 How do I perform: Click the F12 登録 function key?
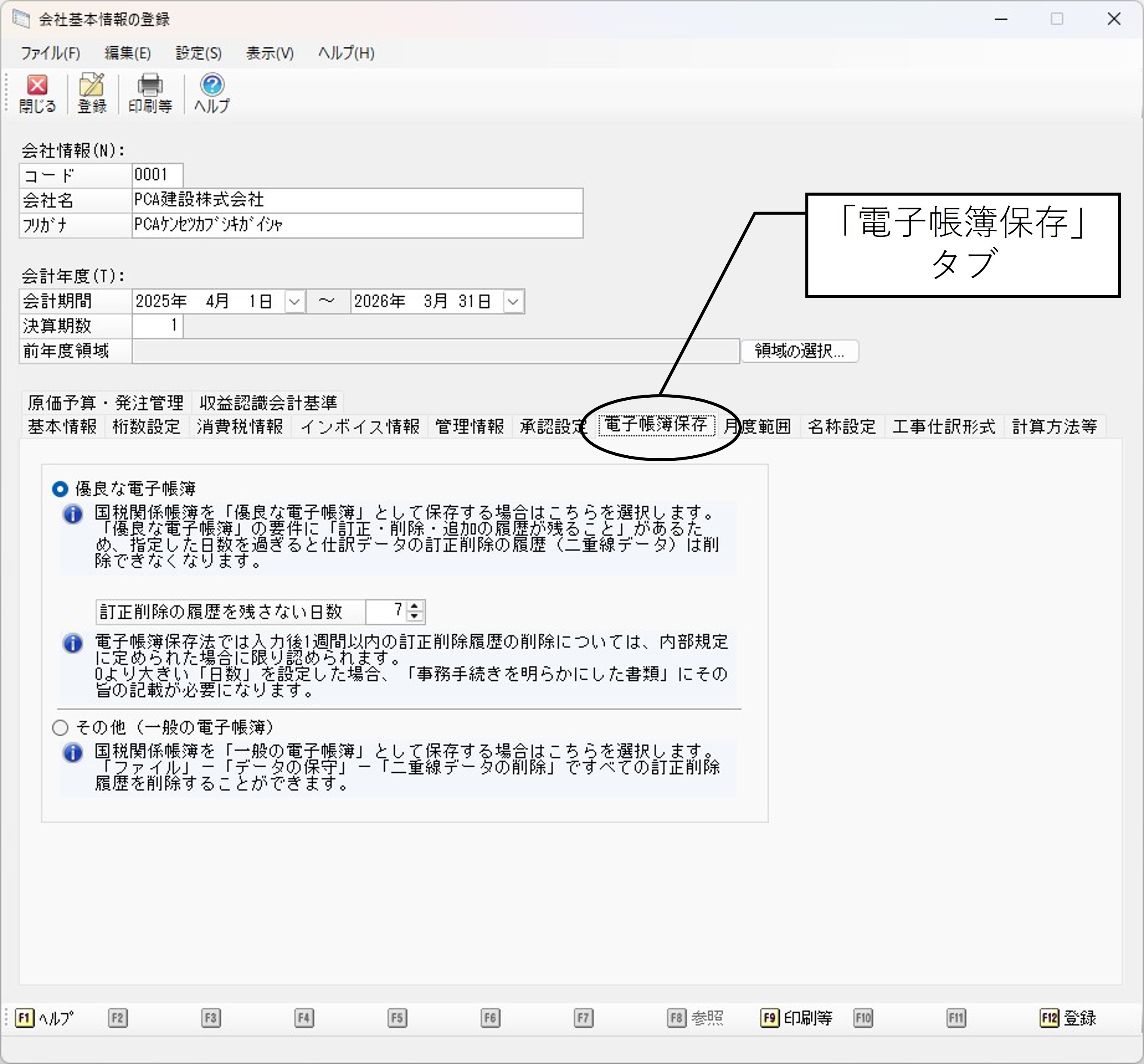[1068, 1018]
